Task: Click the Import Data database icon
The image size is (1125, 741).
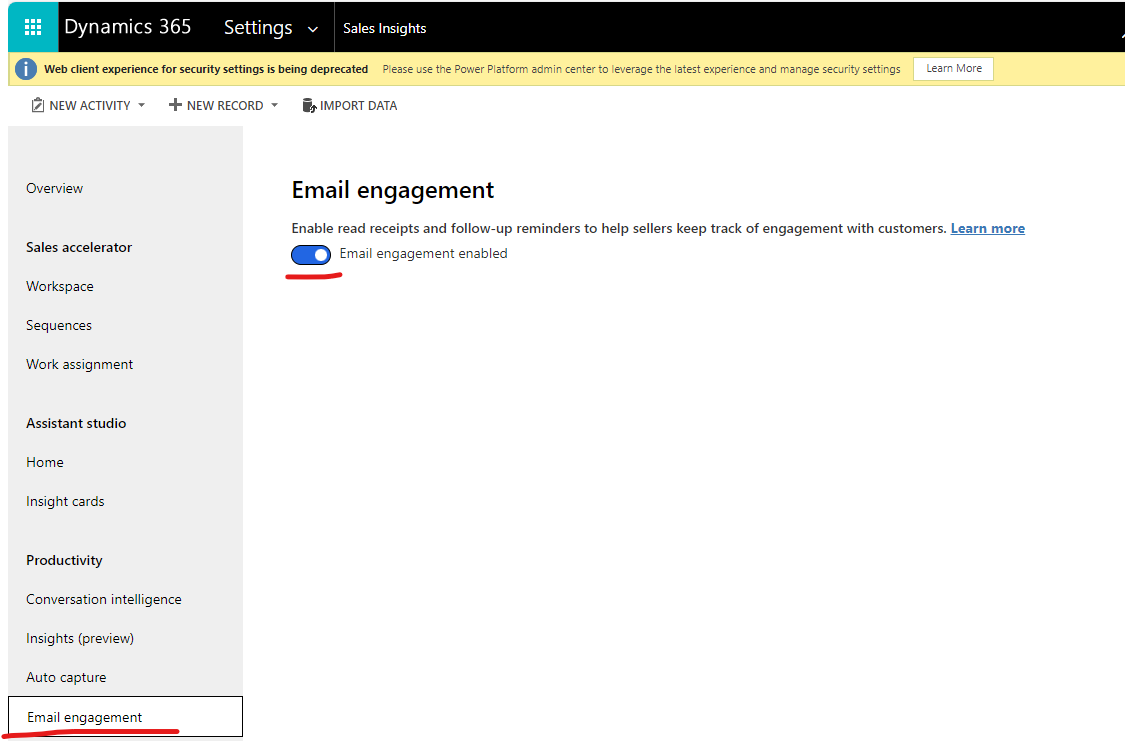Action: [x=309, y=105]
